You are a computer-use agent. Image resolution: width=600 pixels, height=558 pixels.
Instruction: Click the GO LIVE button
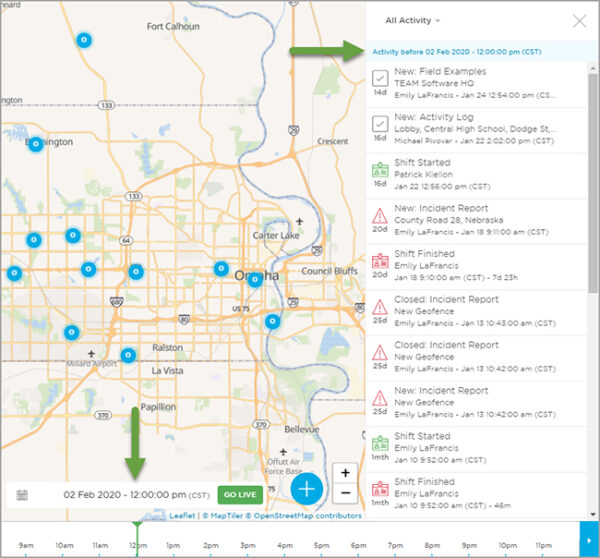point(240,495)
